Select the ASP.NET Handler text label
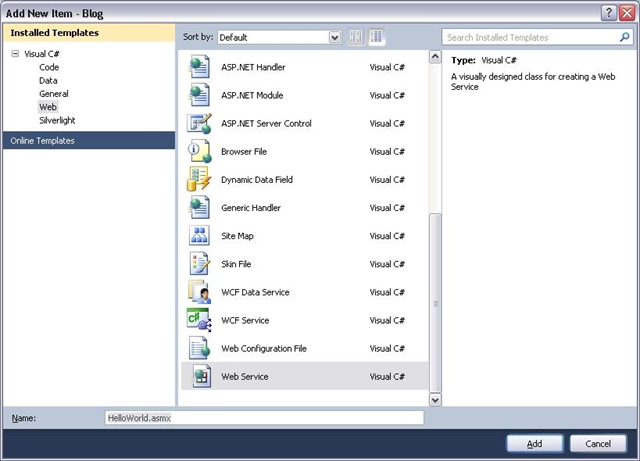 (x=253, y=67)
